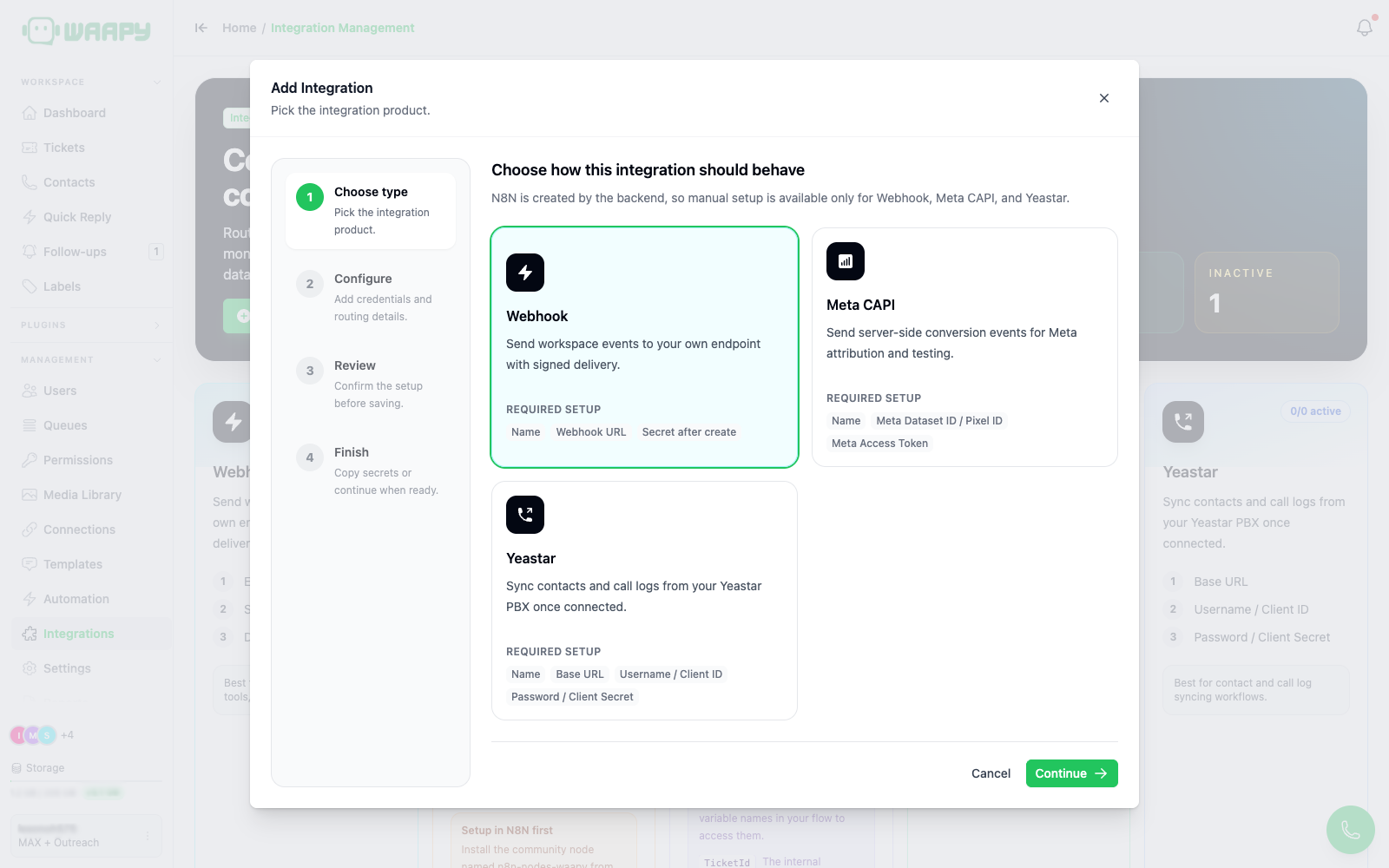Click the Cancel button
Image resolution: width=1389 pixels, height=868 pixels.
pos(991,773)
